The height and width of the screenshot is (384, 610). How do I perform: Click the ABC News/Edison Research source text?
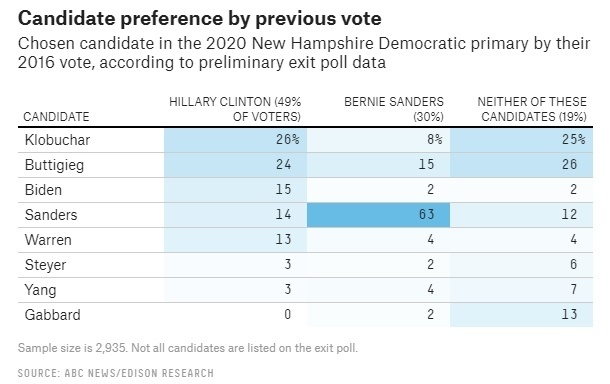[116, 373]
